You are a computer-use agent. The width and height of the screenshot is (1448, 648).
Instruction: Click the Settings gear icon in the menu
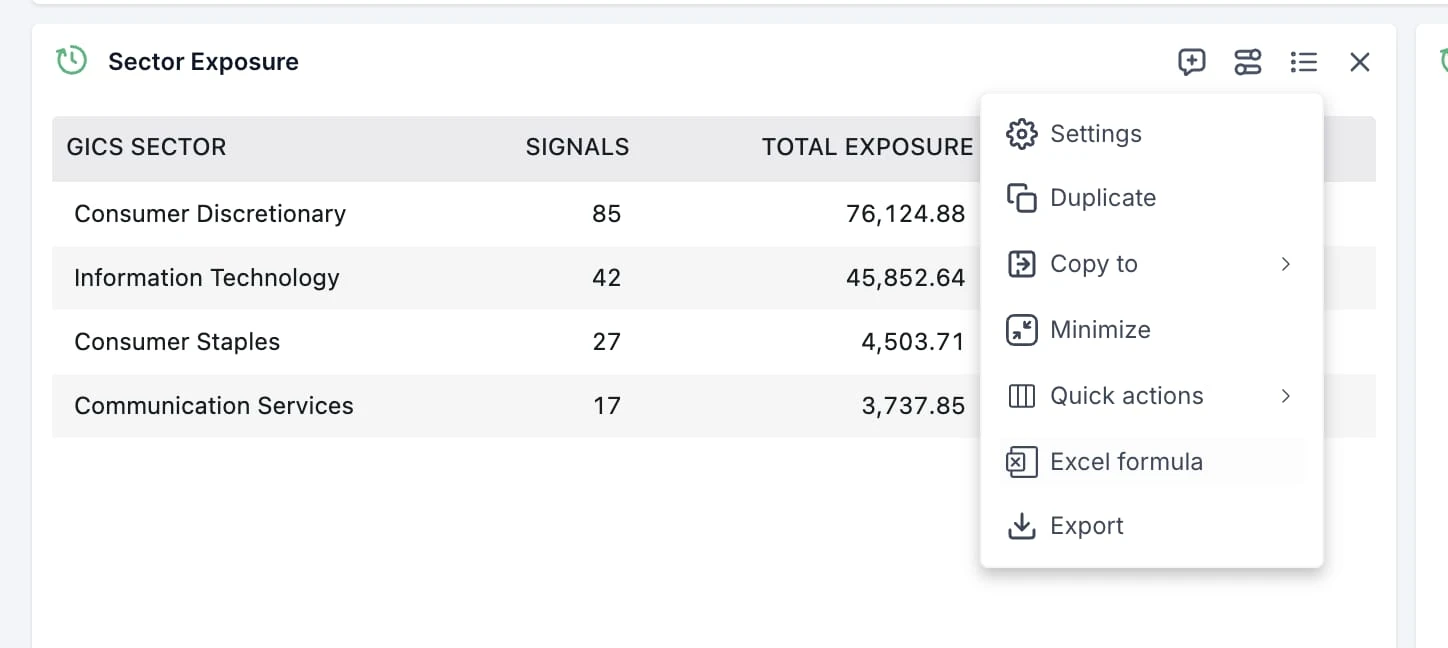[1021, 133]
